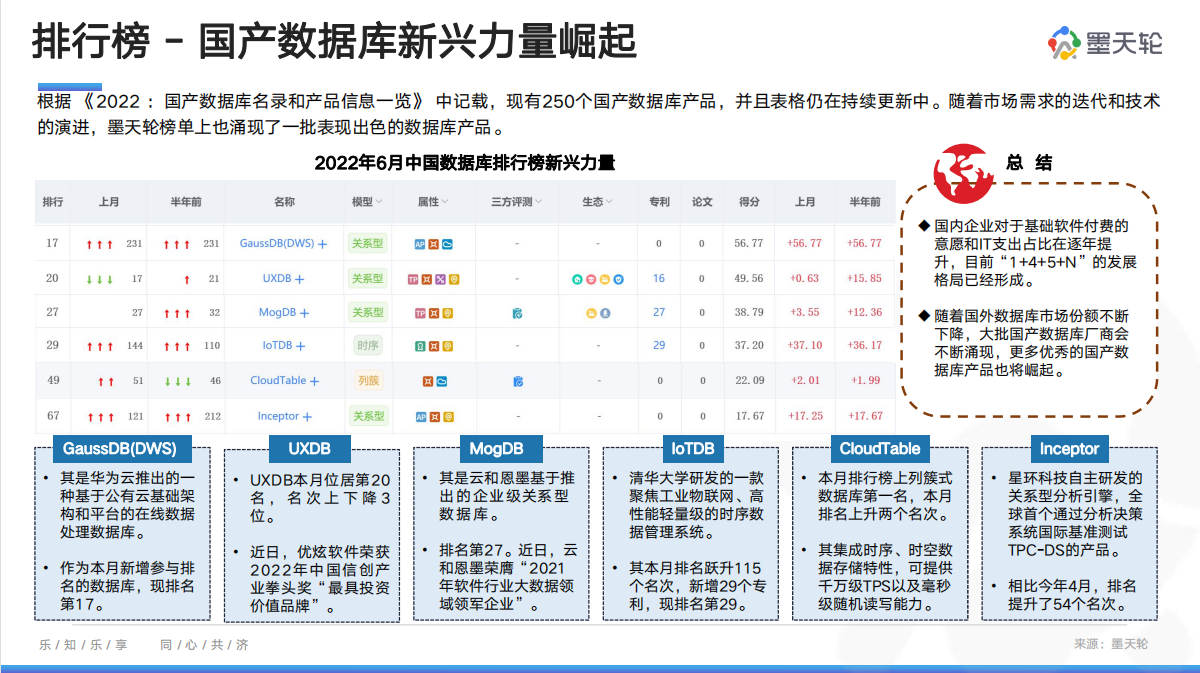Click the 专利 column header
This screenshot has width=1200, height=673.
click(659, 201)
